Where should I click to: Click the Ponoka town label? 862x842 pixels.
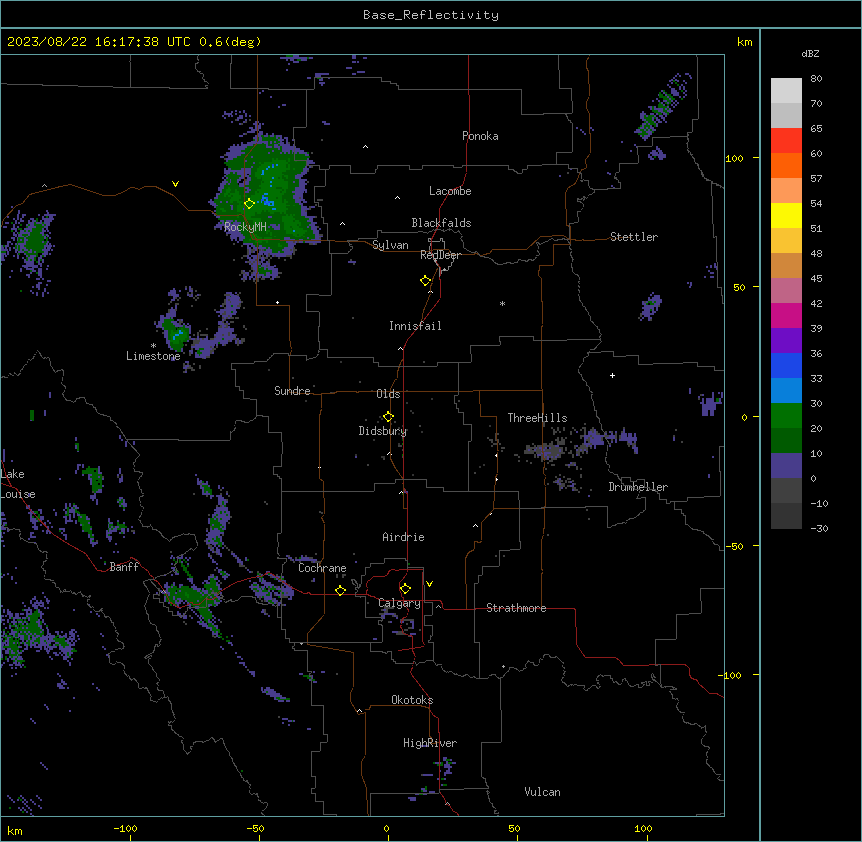tap(480, 136)
